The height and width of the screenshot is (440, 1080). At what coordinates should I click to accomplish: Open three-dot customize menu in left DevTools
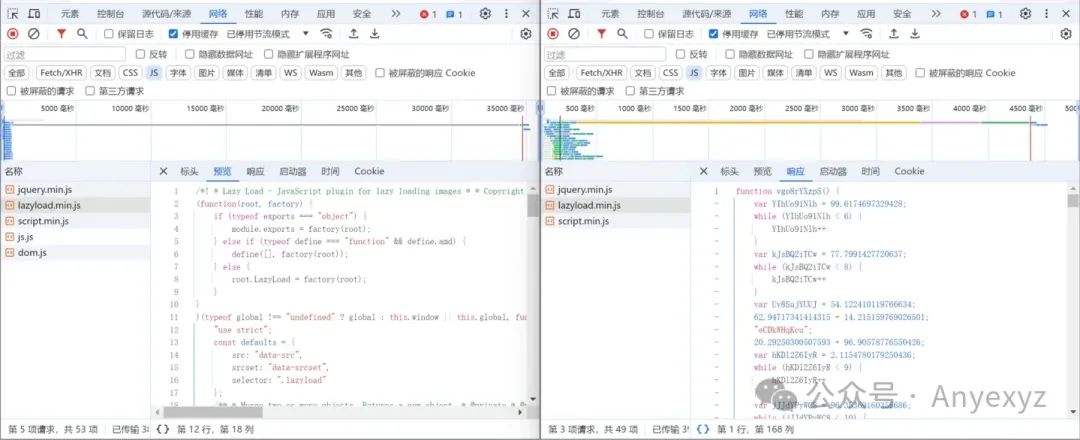click(508, 13)
